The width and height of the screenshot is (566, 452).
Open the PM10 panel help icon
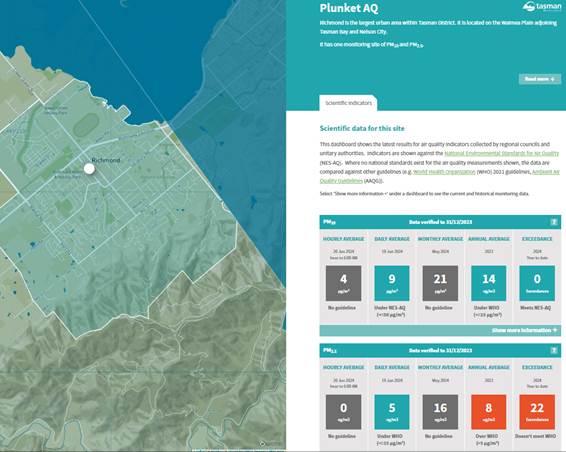(554, 222)
